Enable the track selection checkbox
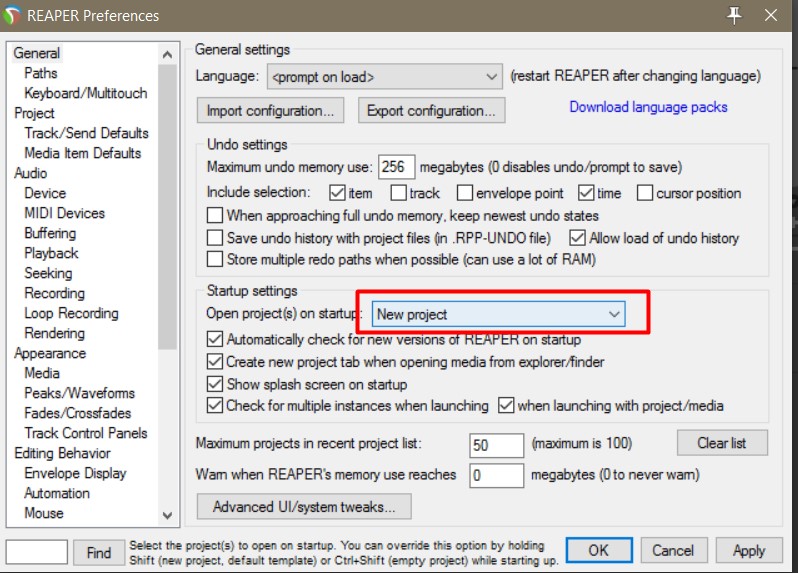 [x=398, y=193]
